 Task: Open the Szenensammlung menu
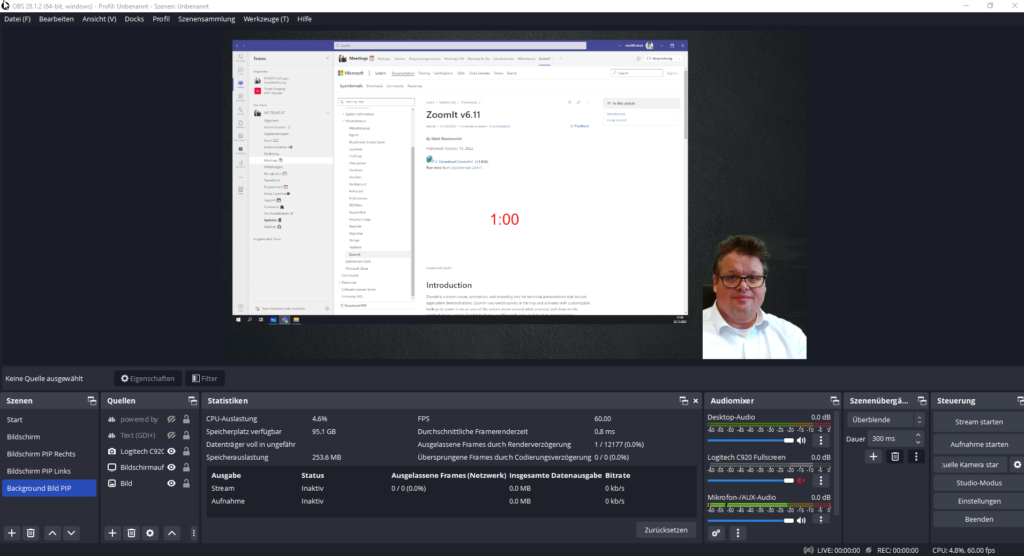pyautogui.click(x=206, y=19)
